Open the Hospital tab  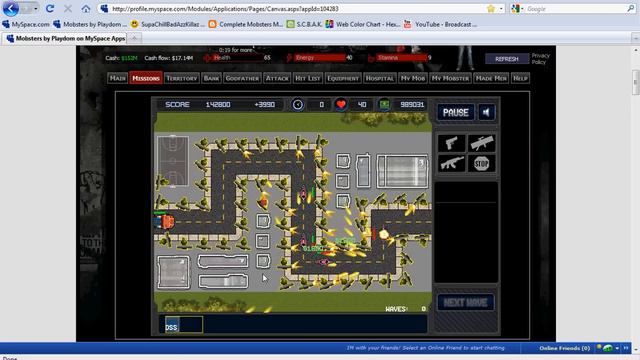[x=380, y=78]
